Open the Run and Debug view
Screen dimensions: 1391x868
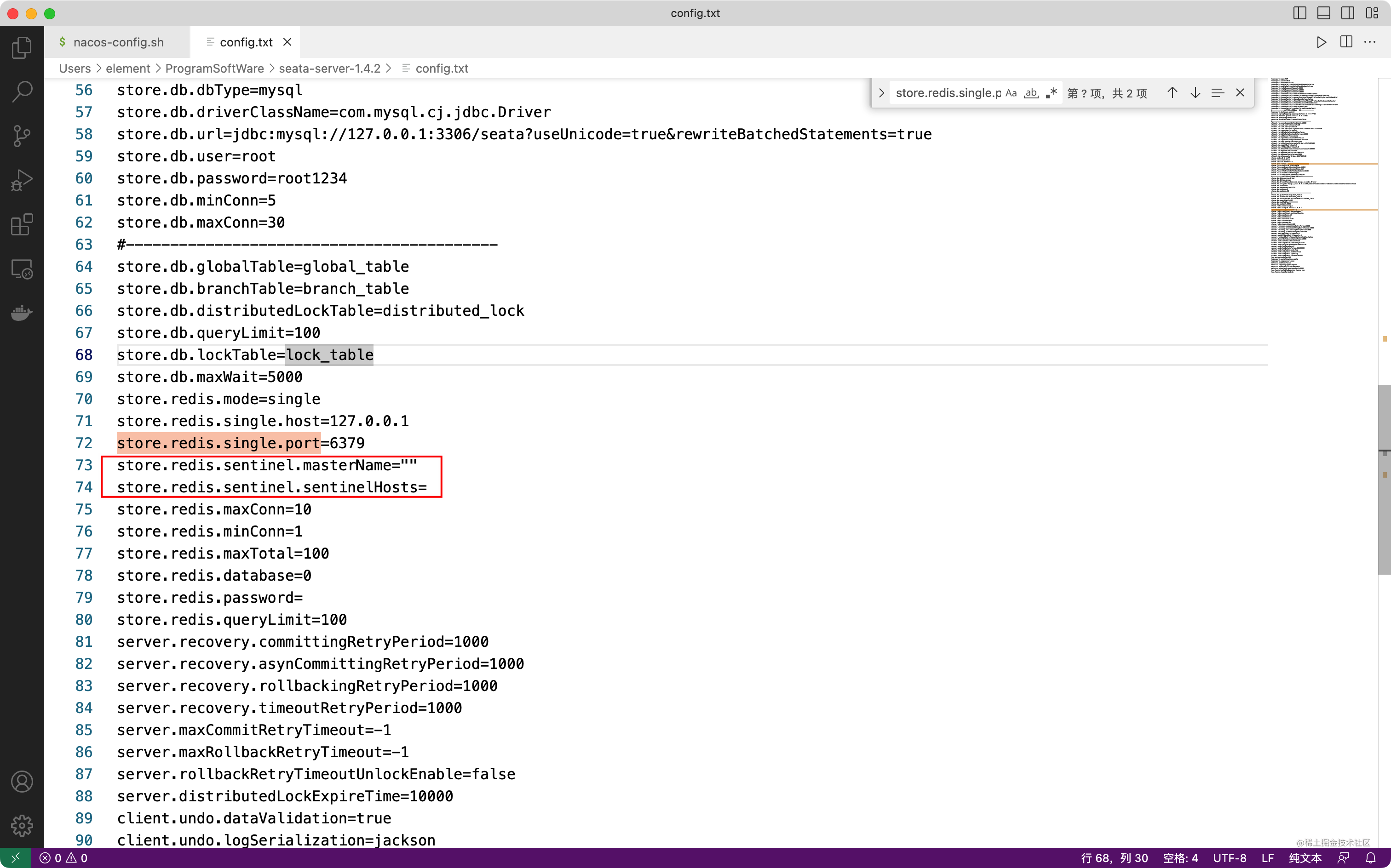pyautogui.click(x=22, y=180)
